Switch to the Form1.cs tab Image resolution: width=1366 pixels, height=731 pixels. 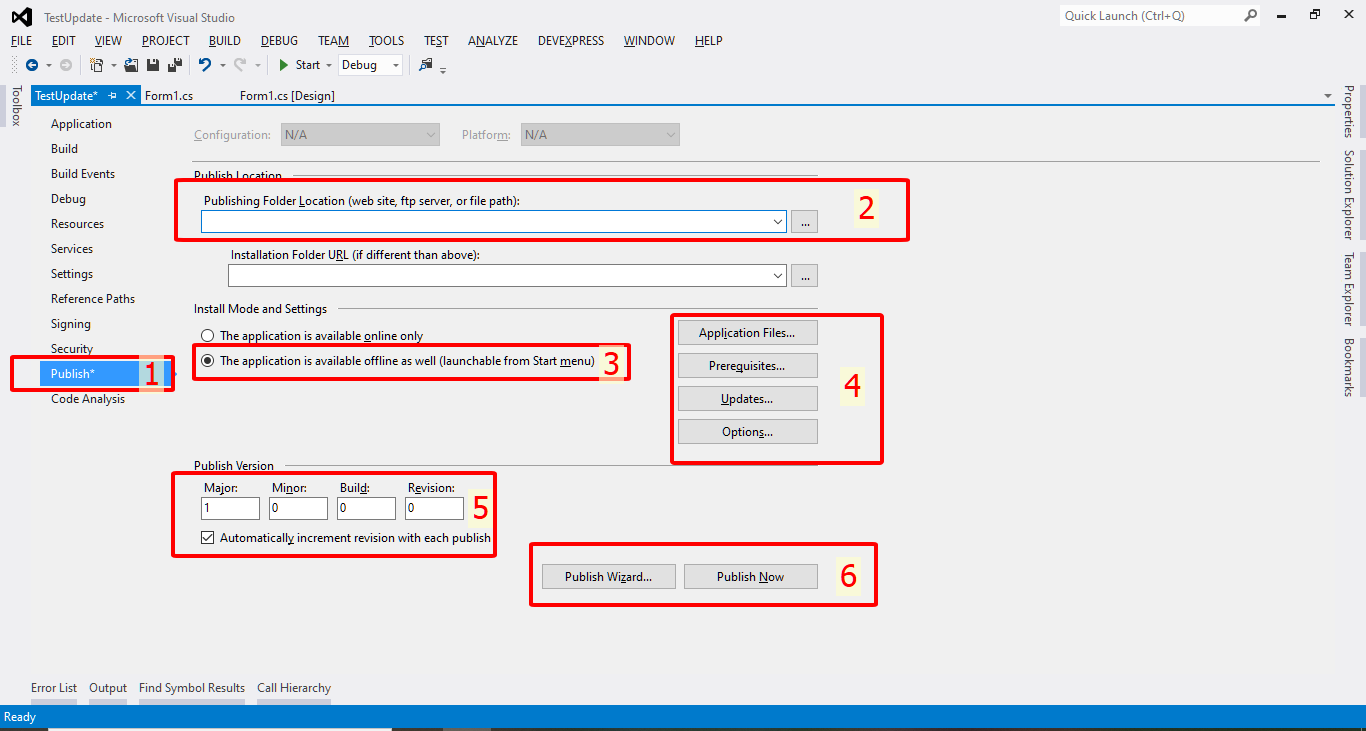pos(169,96)
